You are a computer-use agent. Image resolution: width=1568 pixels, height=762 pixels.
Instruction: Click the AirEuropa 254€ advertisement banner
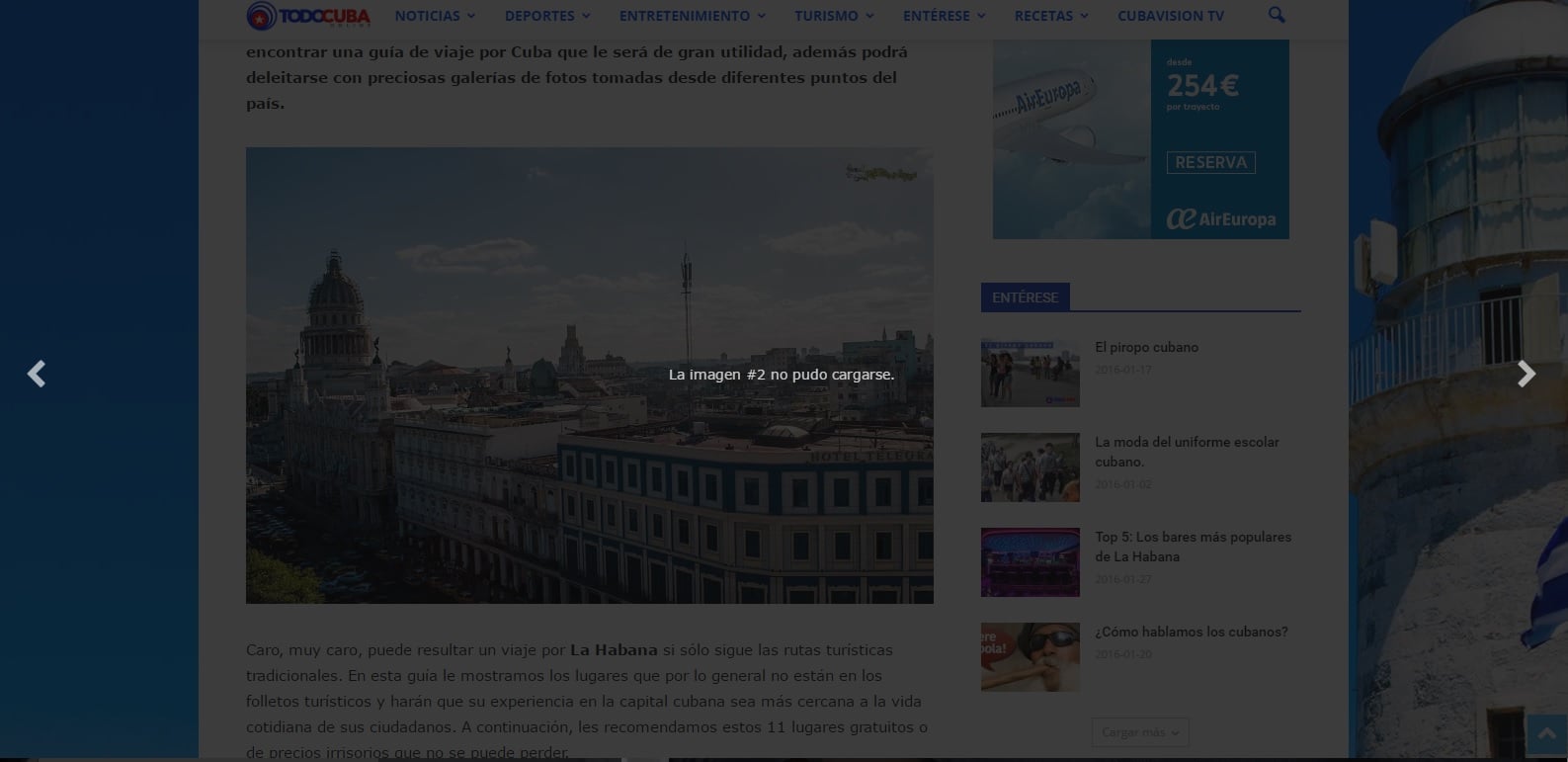pos(1141,139)
